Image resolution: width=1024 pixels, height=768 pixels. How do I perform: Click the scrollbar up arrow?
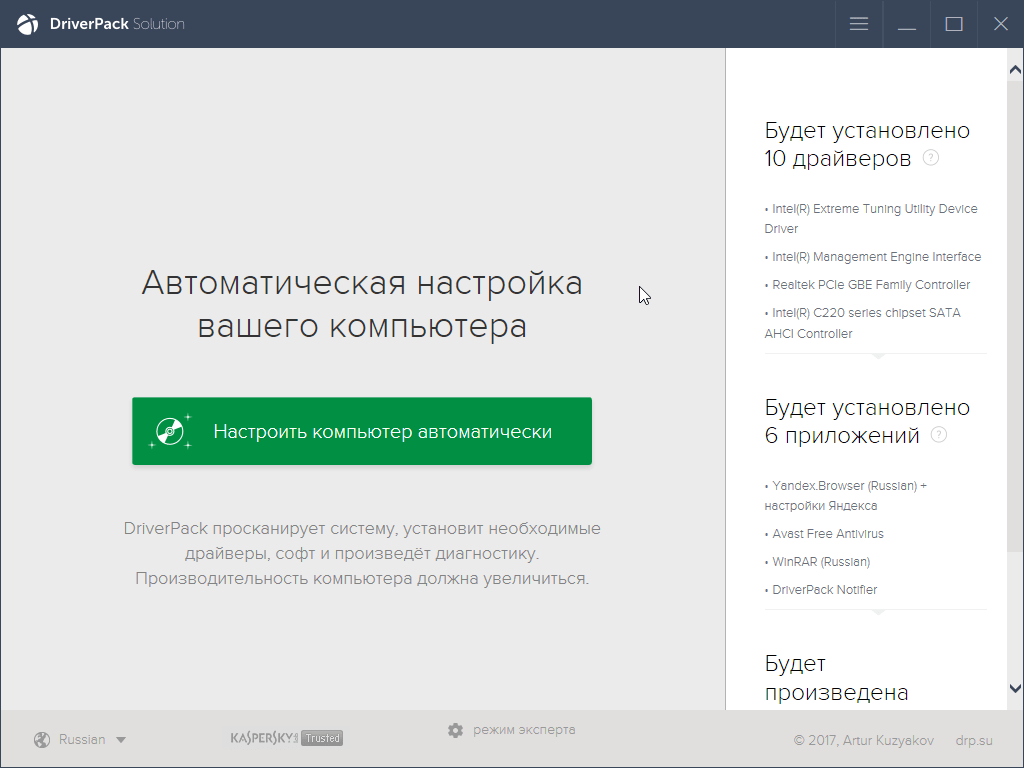[x=1016, y=69]
